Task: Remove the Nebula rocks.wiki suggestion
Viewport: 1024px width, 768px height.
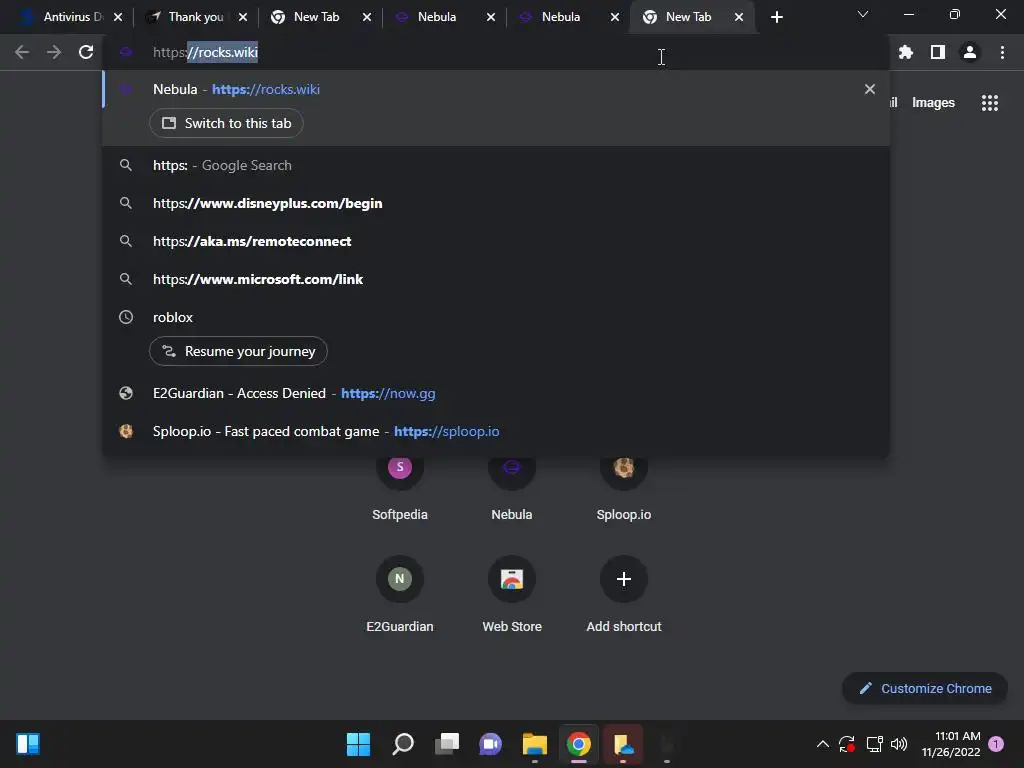Action: [x=869, y=89]
